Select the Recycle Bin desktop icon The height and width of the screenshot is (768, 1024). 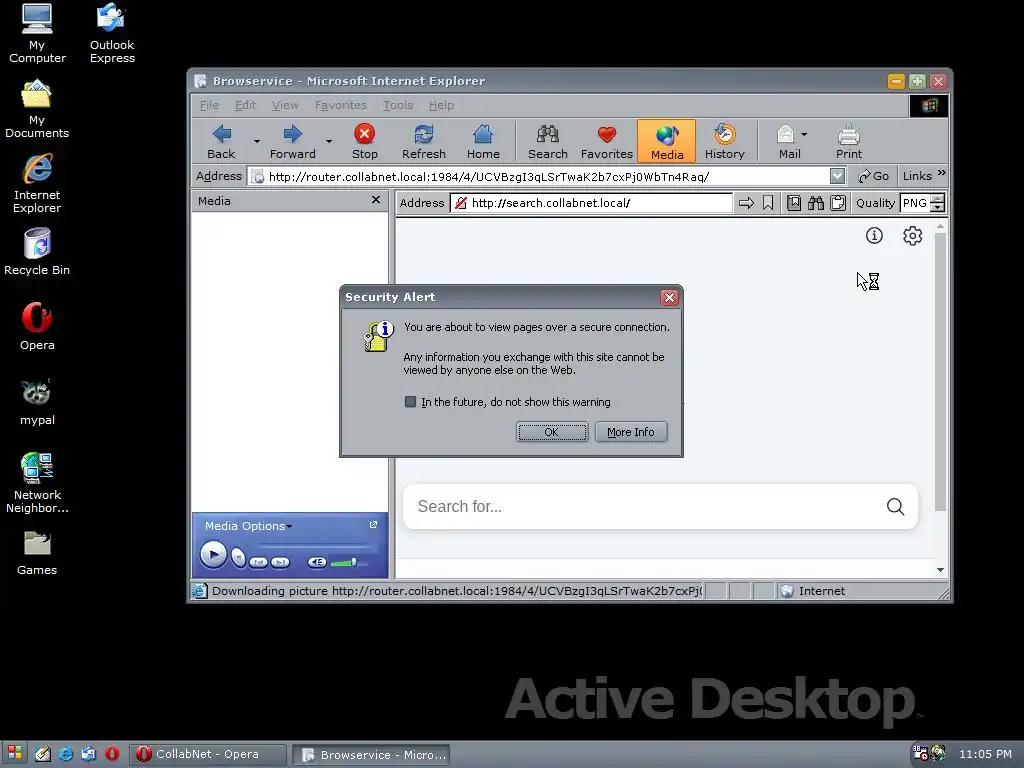(x=37, y=251)
